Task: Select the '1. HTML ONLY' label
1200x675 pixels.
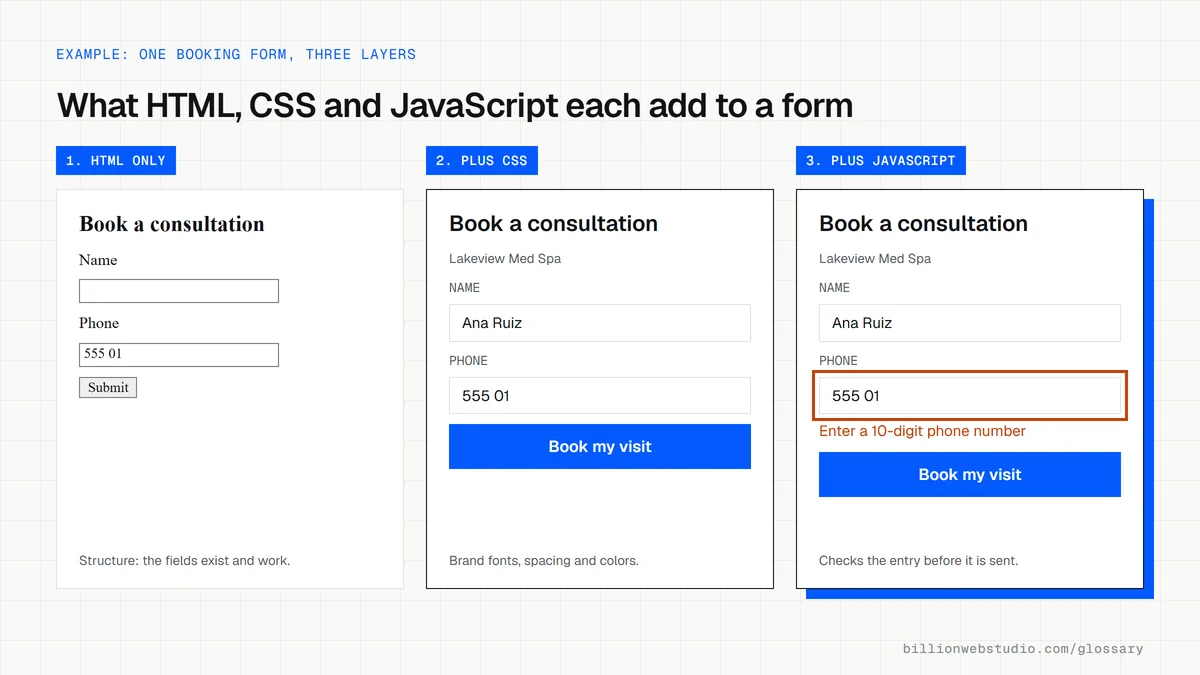Action: tap(116, 160)
